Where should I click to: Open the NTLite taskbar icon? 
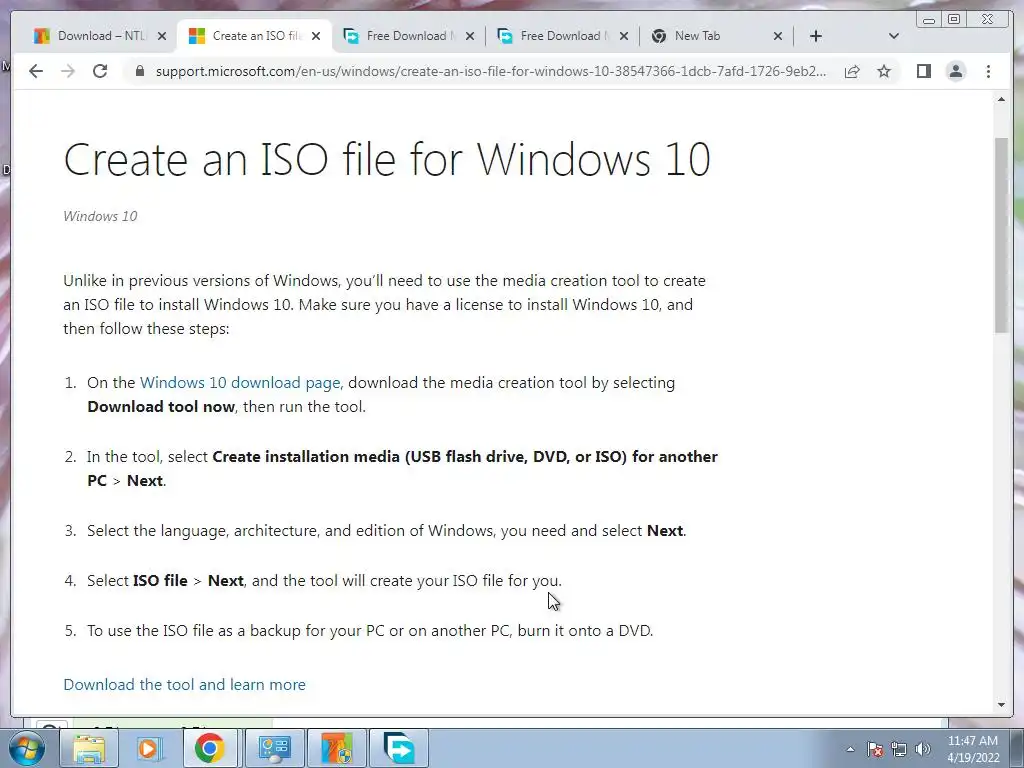click(x=337, y=748)
